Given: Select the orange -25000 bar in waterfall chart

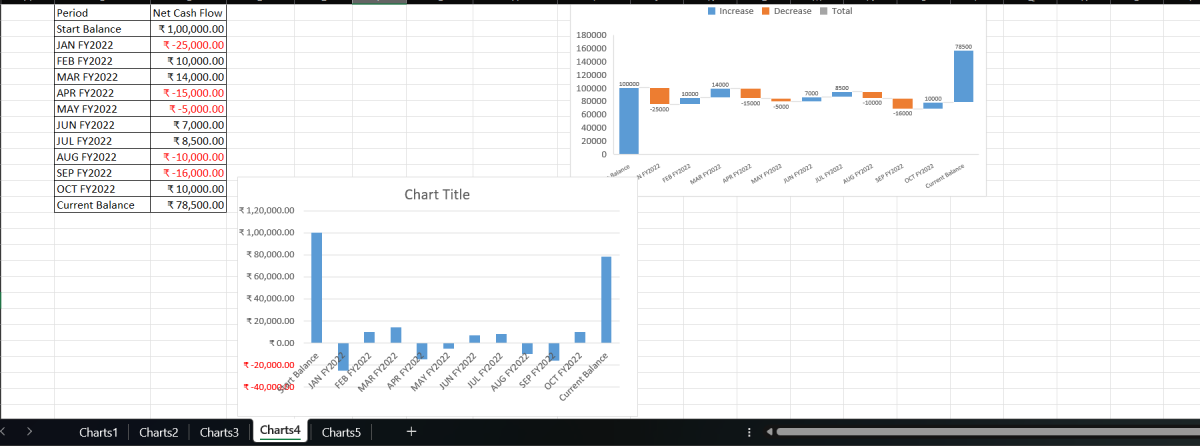Looking at the screenshot, I should click(x=659, y=96).
